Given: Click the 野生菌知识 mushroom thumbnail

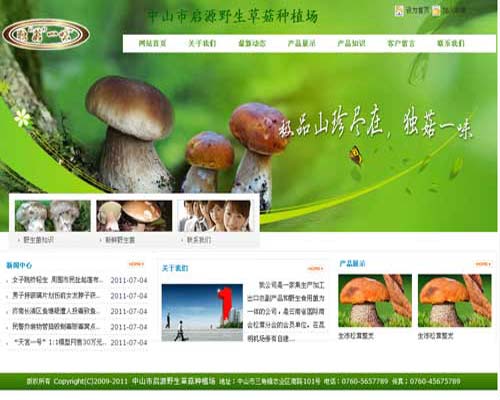Looking at the screenshot, I should tap(53, 216).
